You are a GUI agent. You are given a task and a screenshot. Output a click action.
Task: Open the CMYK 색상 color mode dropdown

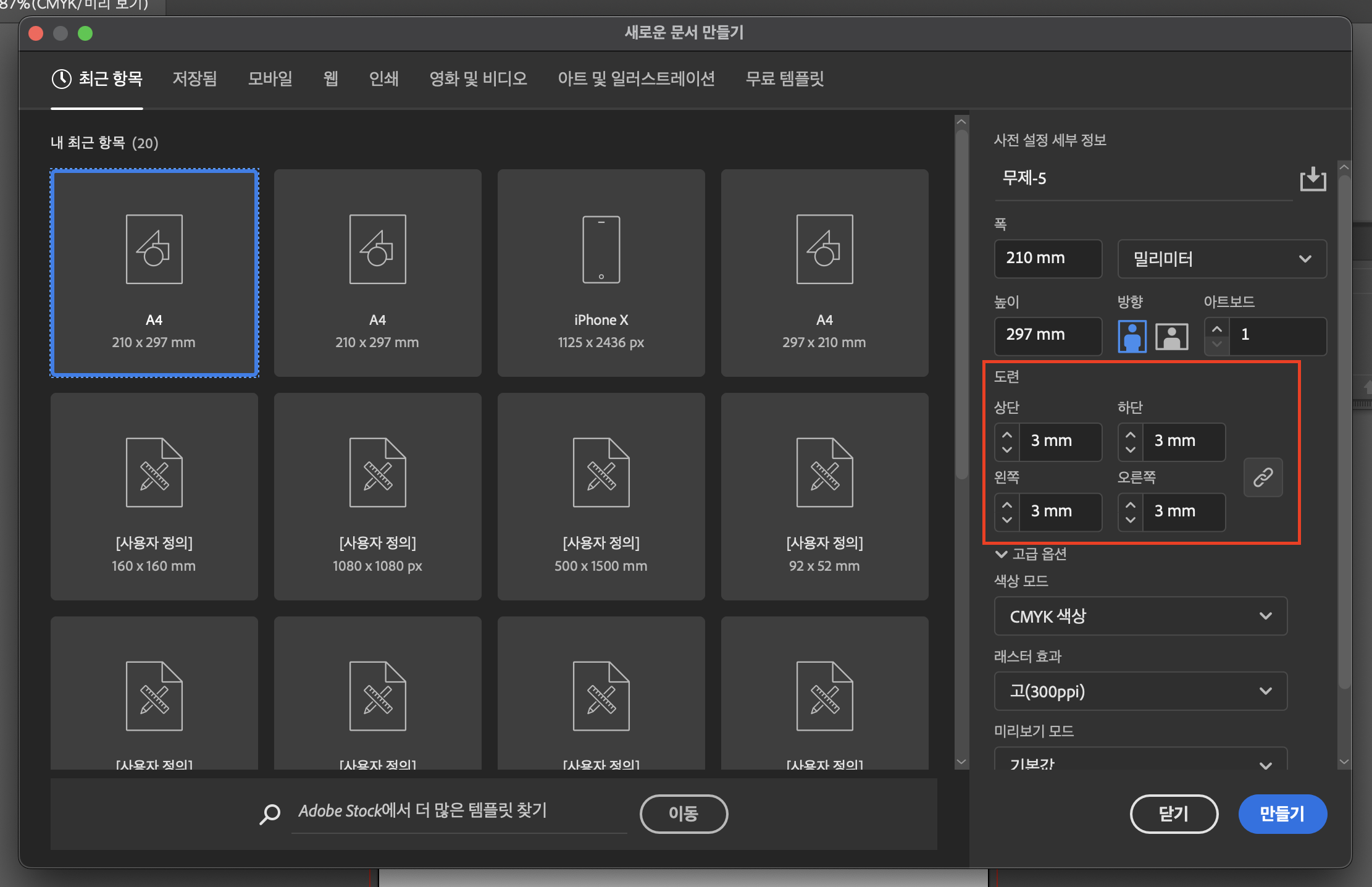coord(1140,616)
